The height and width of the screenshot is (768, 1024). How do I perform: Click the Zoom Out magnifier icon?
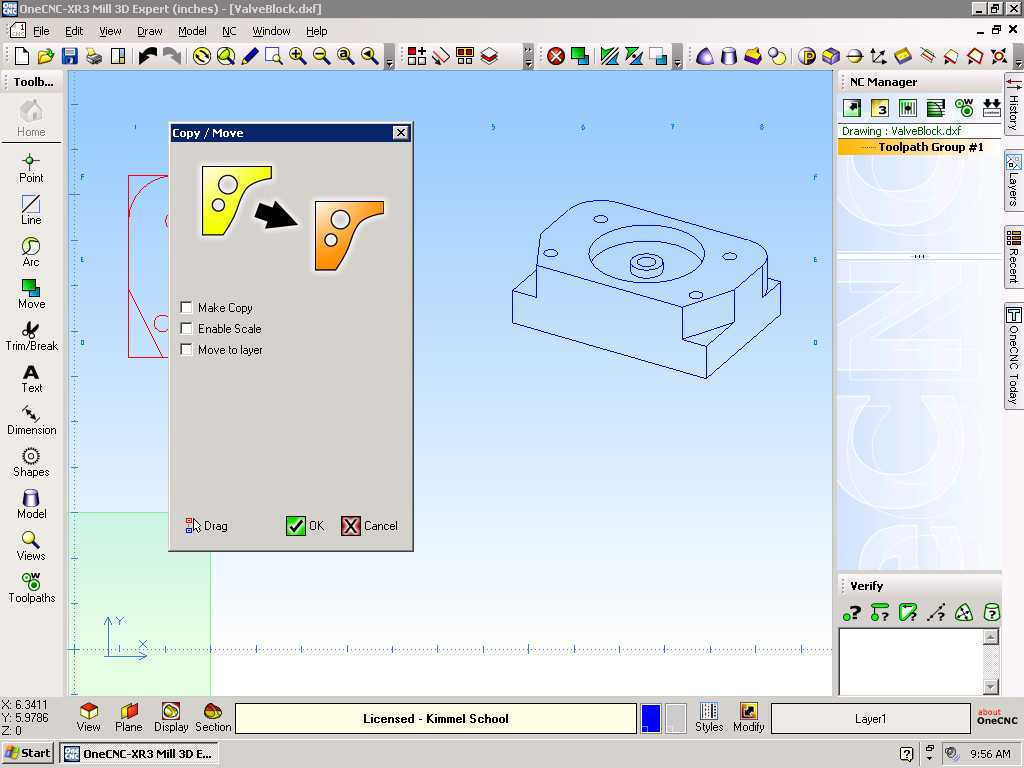coord(322,56)
